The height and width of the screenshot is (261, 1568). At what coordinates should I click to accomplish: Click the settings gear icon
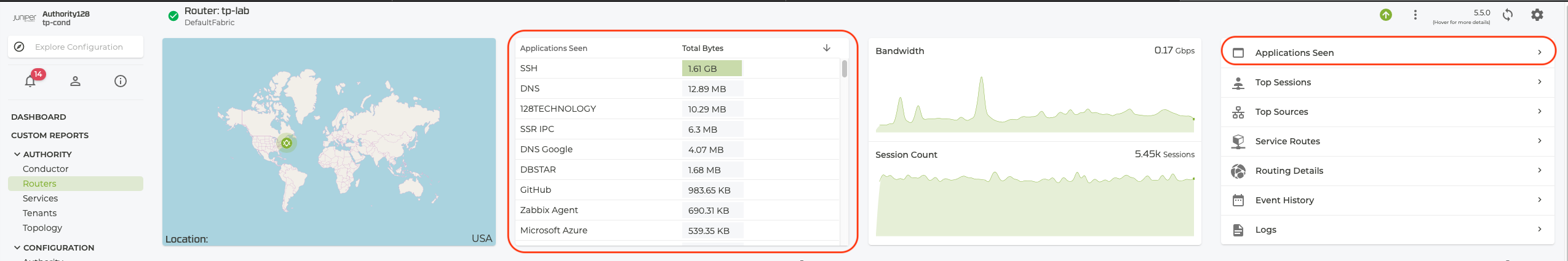click(1537, 15)
